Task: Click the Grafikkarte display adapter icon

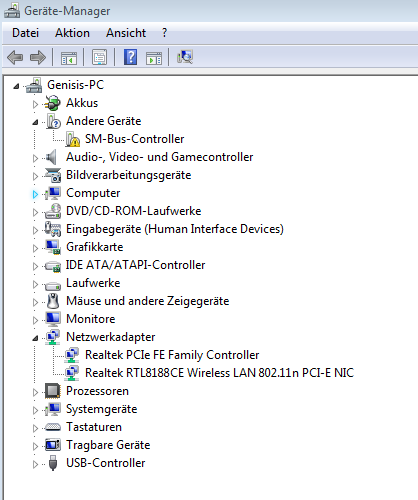Action: click(53, 247)
